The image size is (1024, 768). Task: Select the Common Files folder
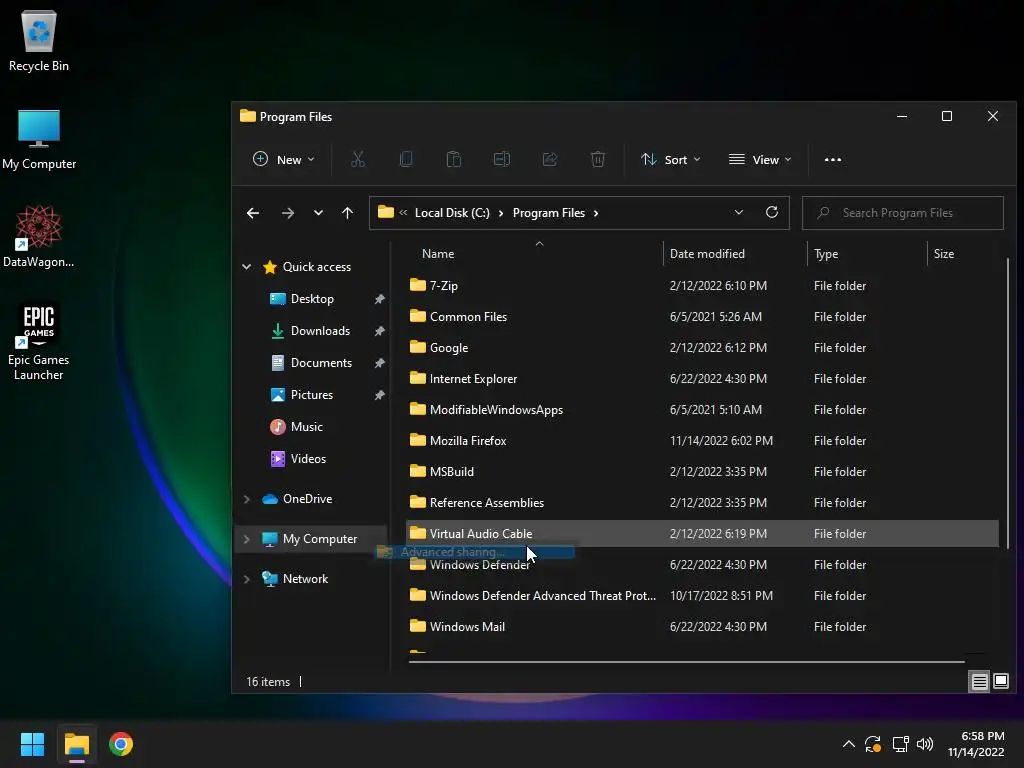click(702, 317)
